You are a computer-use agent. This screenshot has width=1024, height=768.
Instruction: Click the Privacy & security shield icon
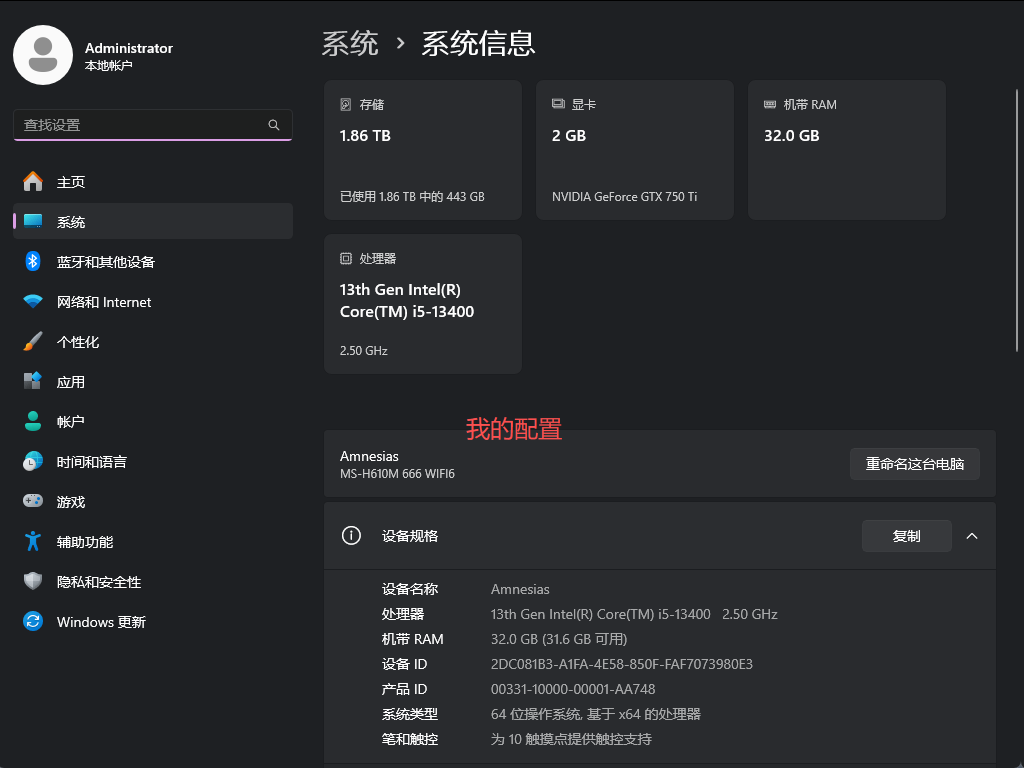coord(33,582)
